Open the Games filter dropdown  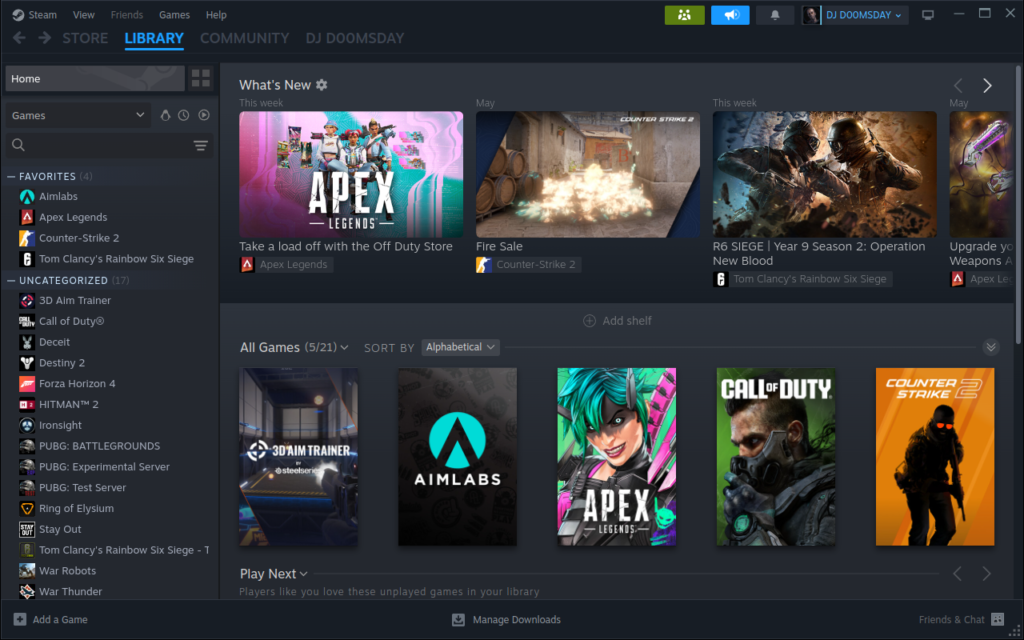[x=78, y=115]
